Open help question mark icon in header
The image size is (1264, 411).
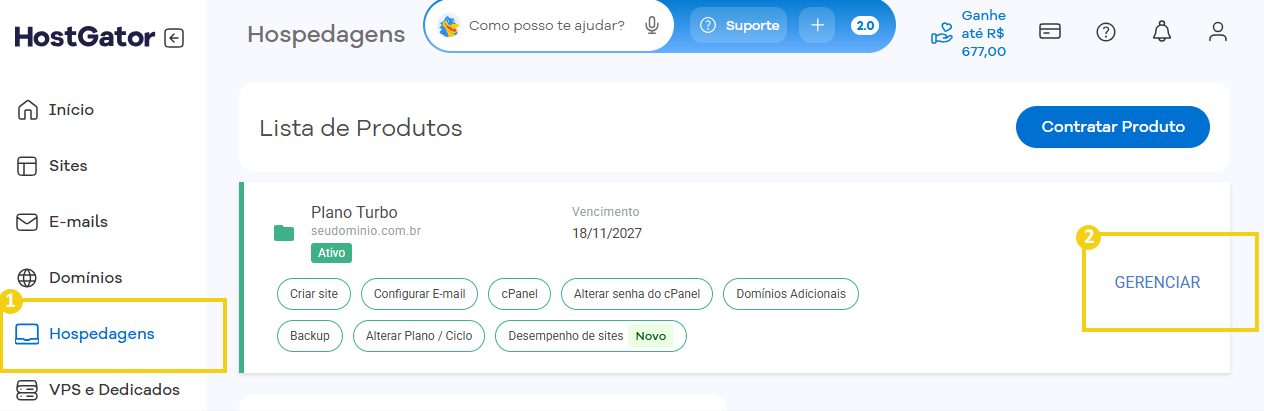[1106, 31]
